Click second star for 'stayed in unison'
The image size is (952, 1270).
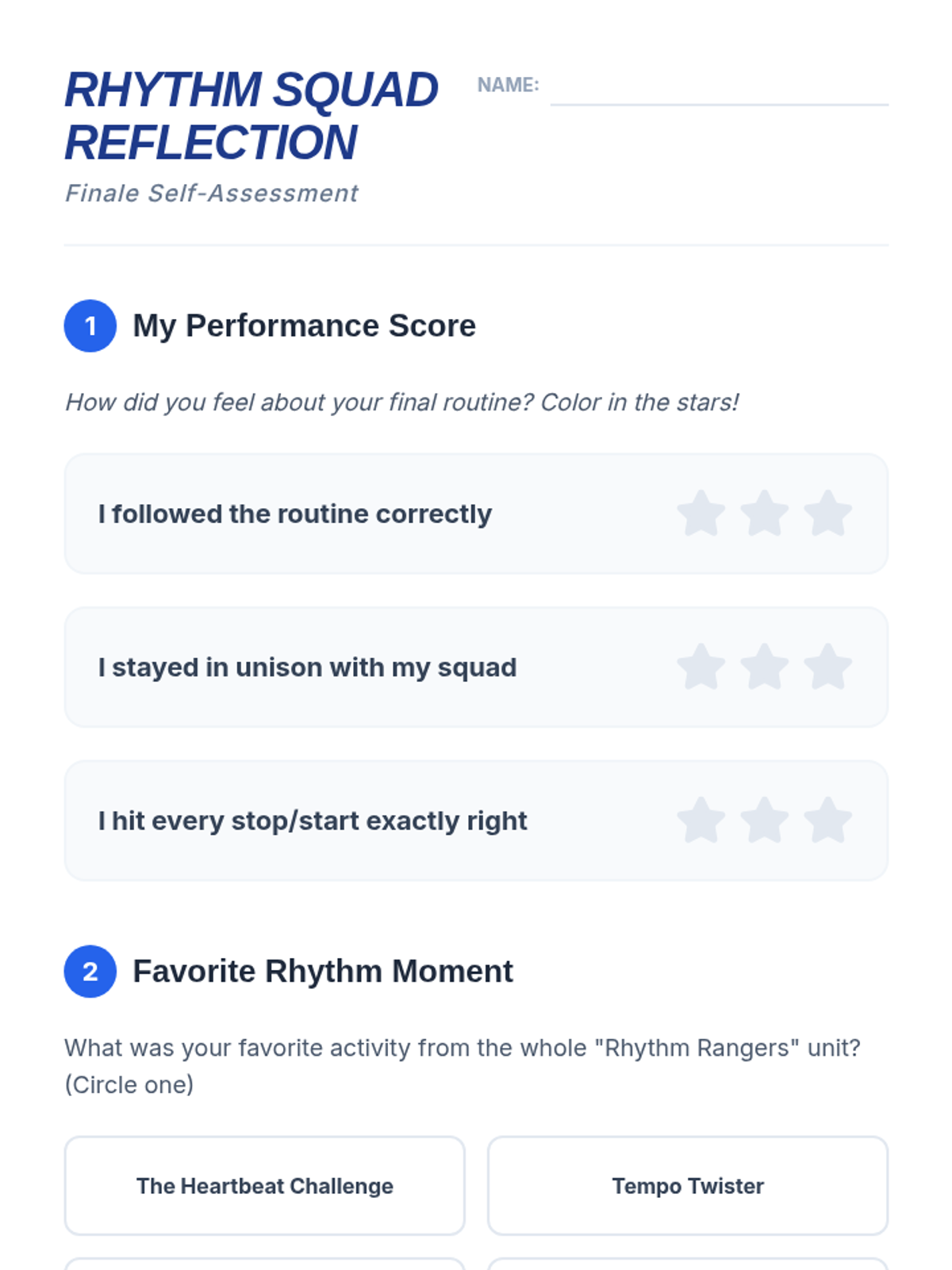pos(765,667)
